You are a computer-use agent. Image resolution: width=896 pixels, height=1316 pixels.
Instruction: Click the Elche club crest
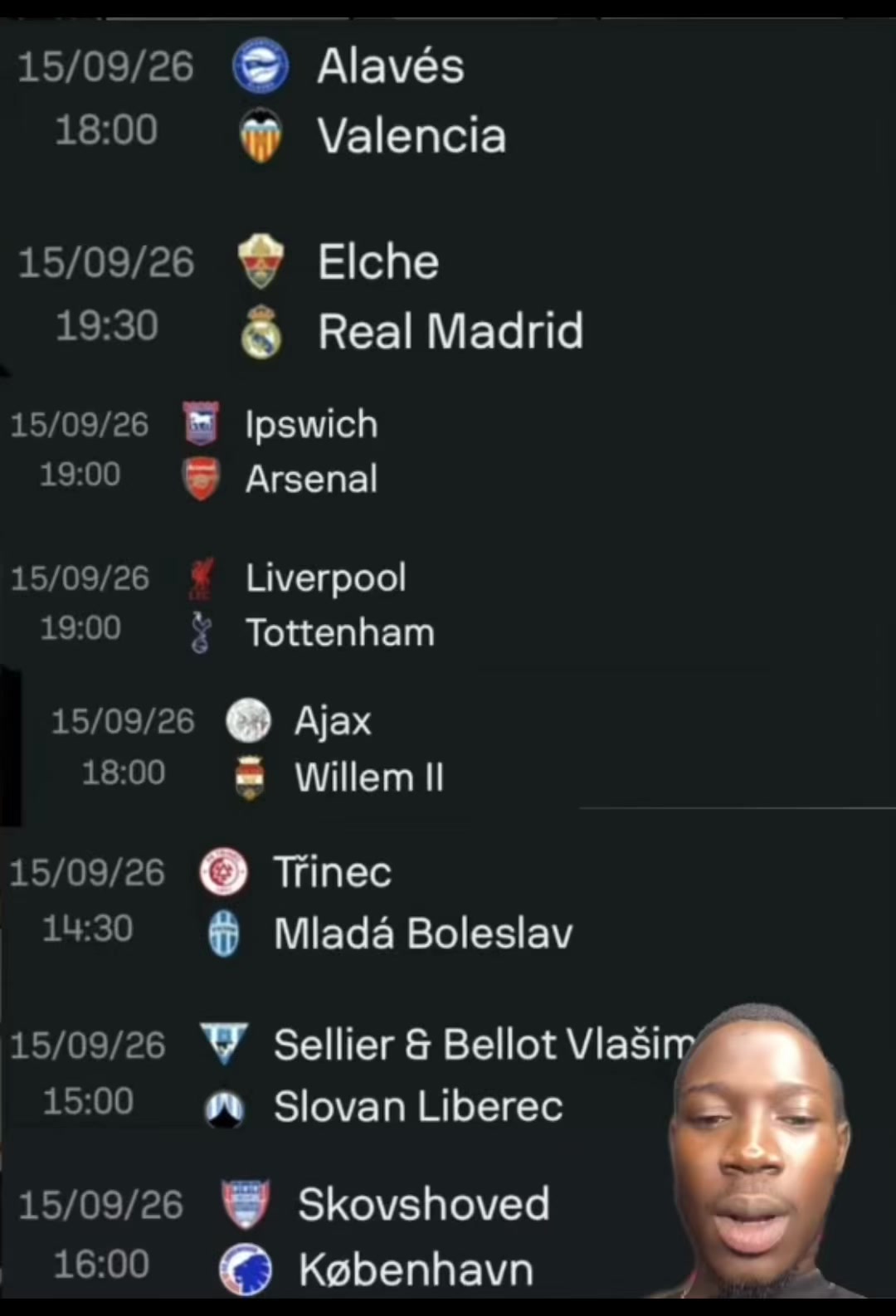click(x=261, y=261)
